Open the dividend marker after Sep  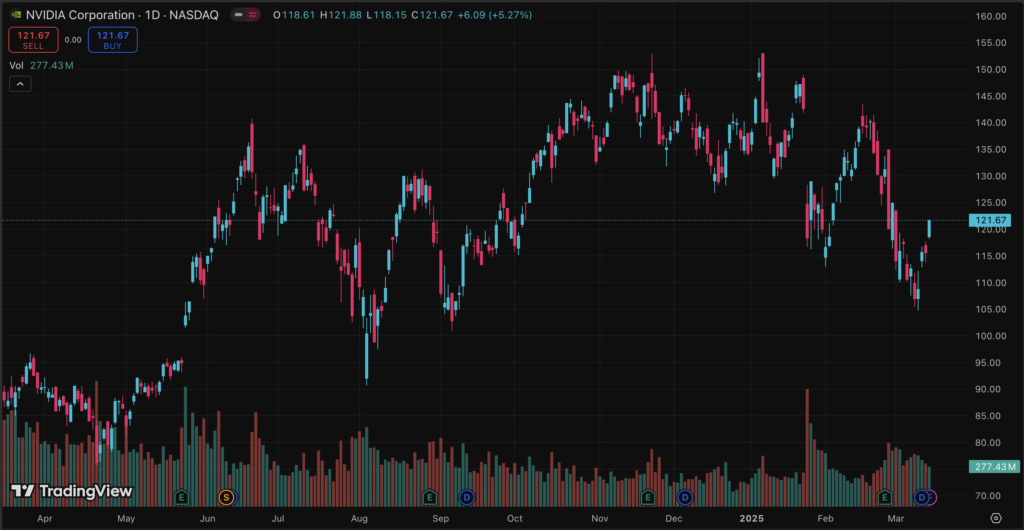[x=466, y=497]
